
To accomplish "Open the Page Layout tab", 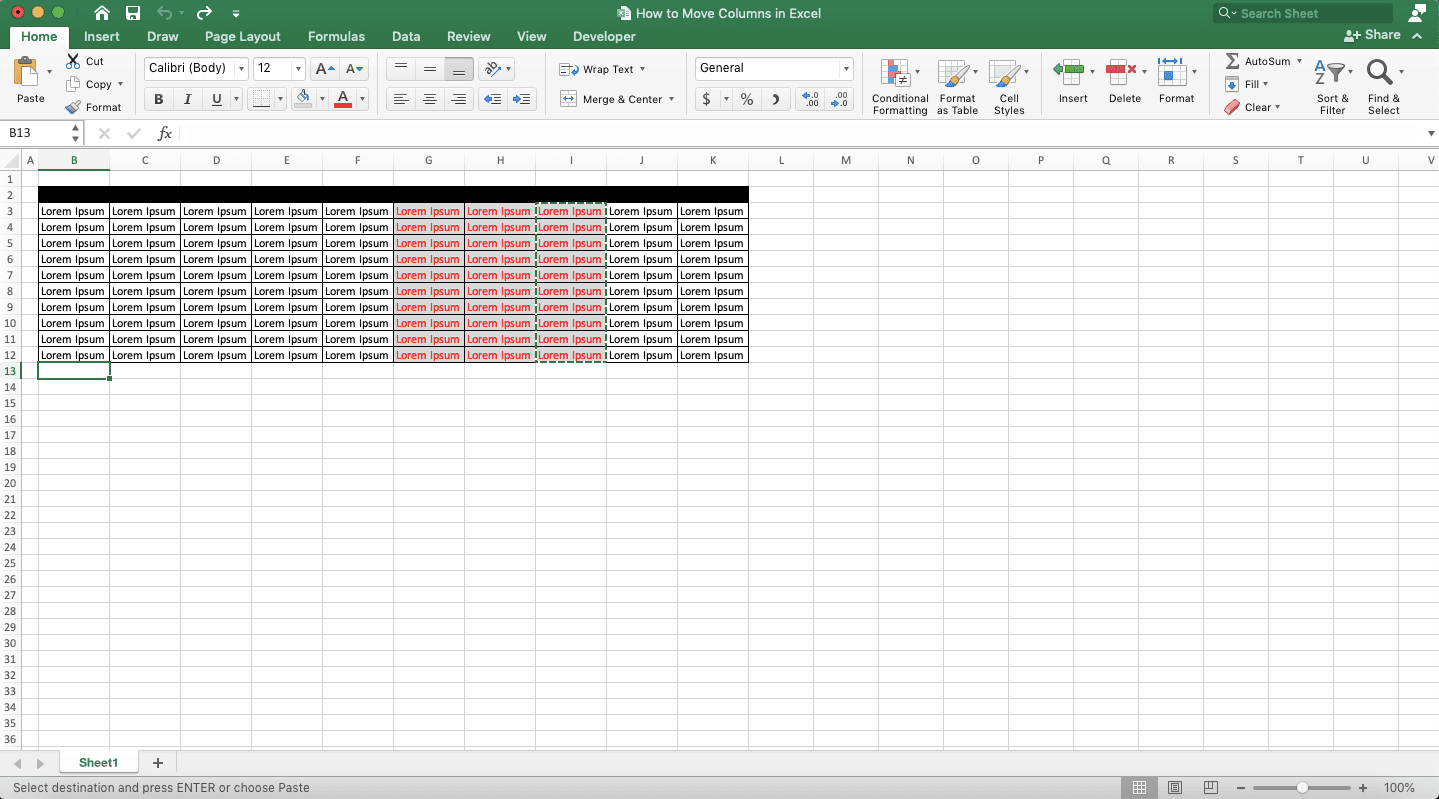I will (x=243, y=36).
